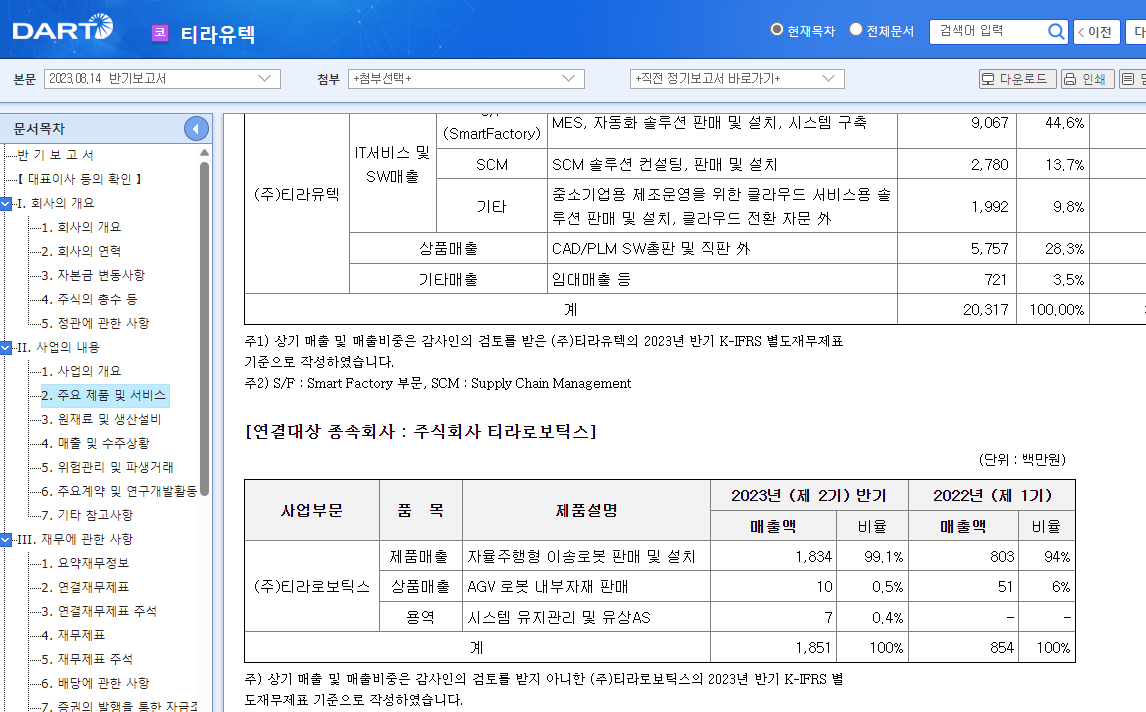The image size is (1146, 712).
Task: Open 3. 연결재무제표 주석 tree item
Action: (x=99, y=611)
